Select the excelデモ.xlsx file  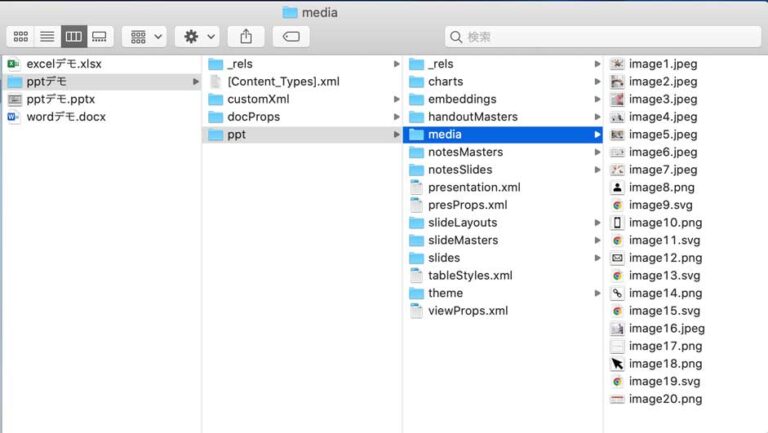click(x=64, y=64)
